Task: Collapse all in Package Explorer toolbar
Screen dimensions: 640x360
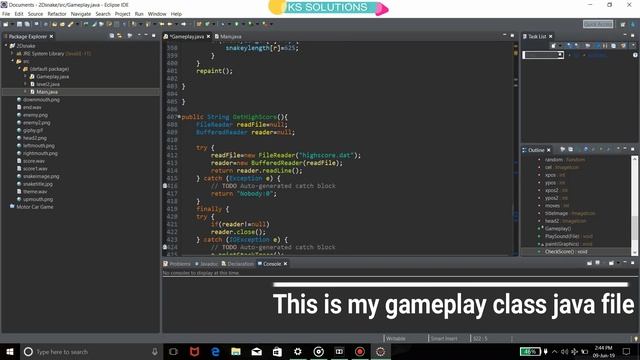Action: point(112,36)
